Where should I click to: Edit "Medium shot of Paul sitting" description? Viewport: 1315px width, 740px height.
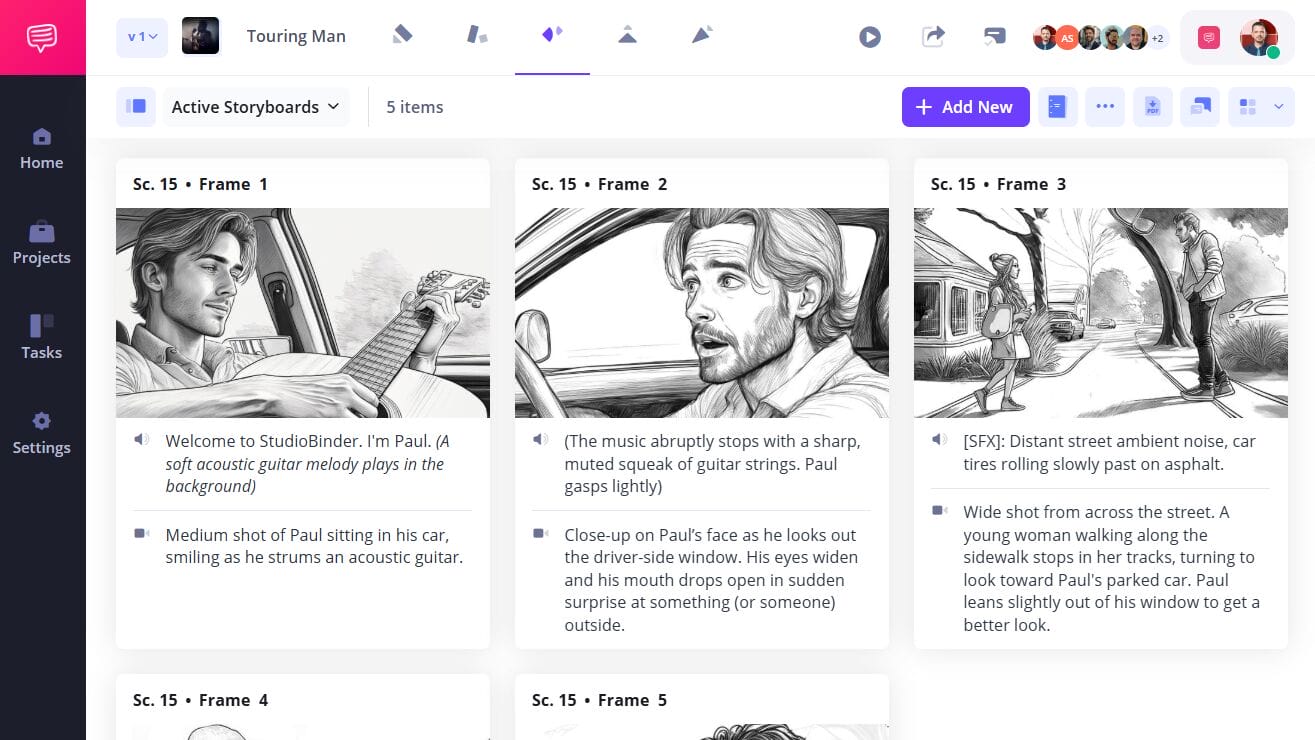click(314, 546)
